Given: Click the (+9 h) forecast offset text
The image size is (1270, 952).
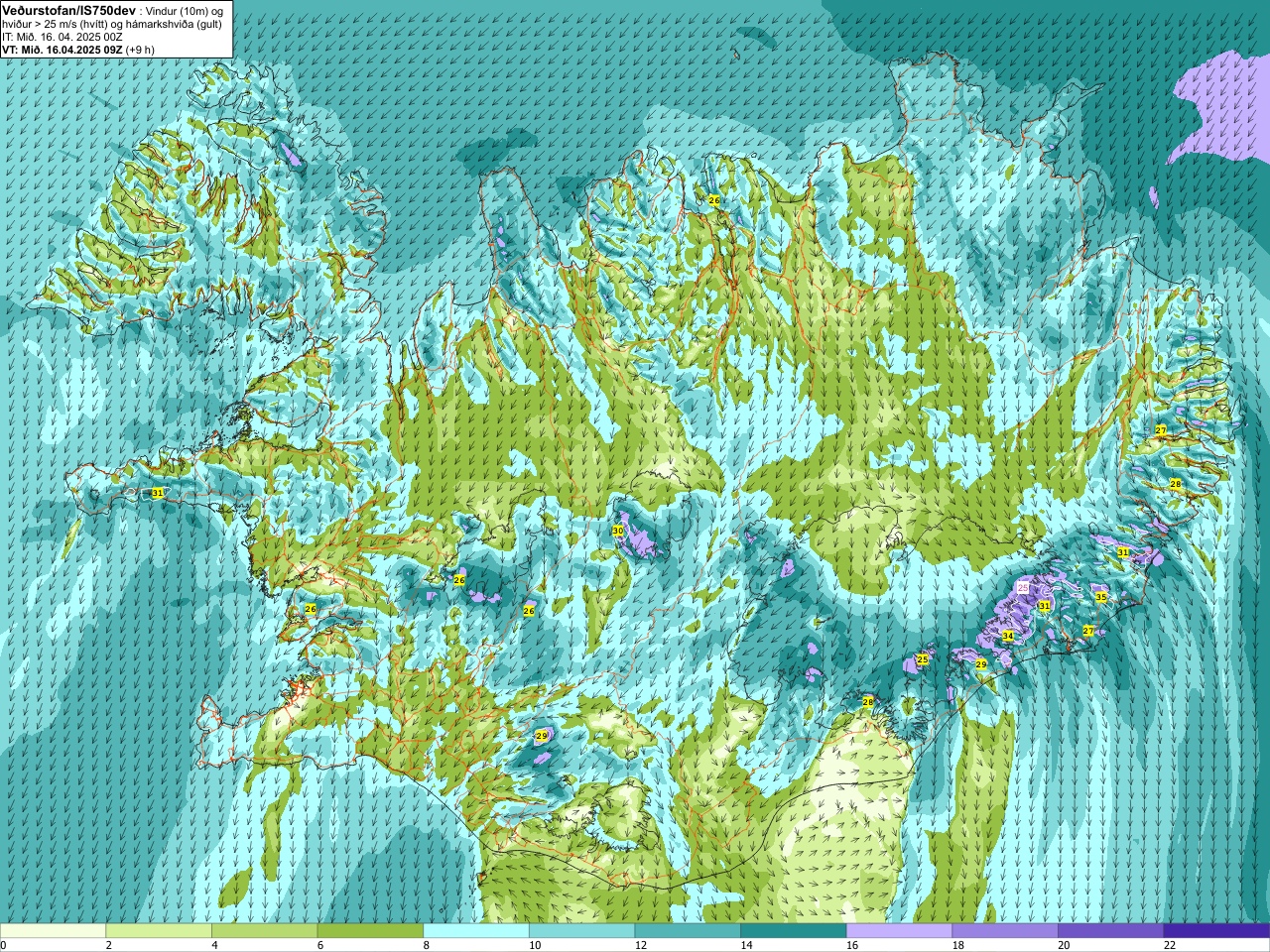Looking at the screenshot, I should [140, 50].
